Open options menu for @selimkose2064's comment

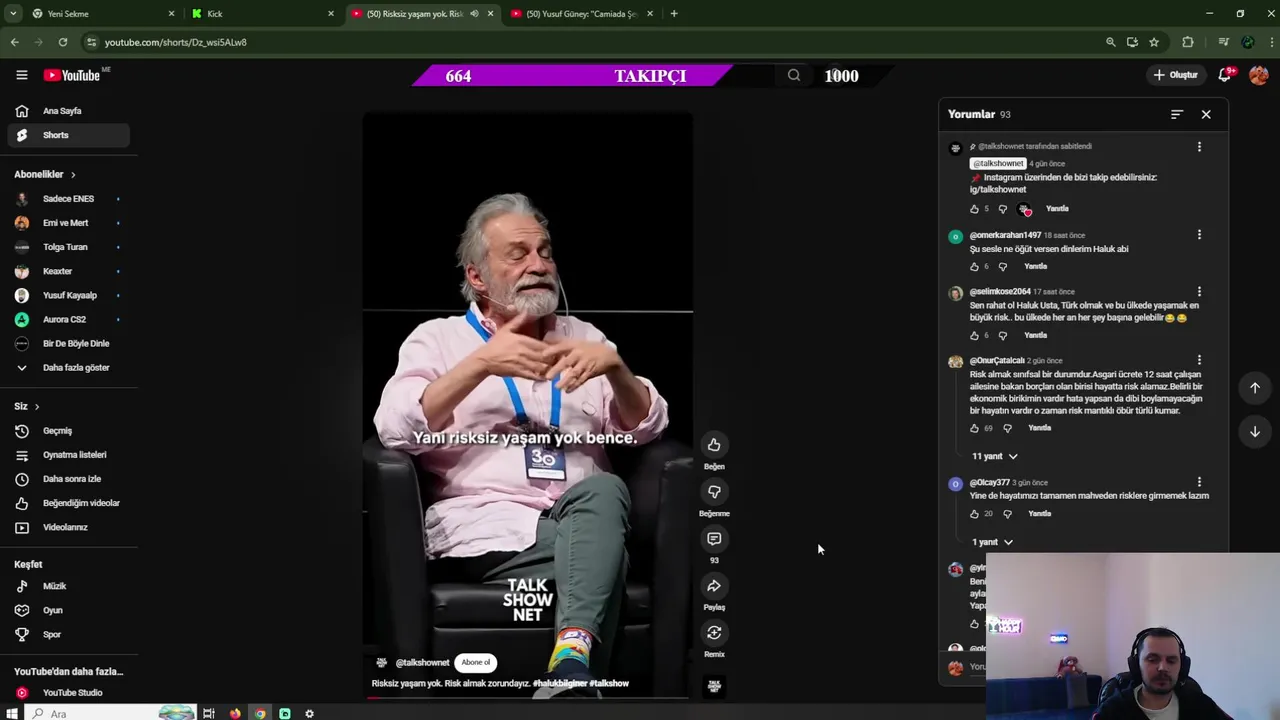click(1199, 292)
